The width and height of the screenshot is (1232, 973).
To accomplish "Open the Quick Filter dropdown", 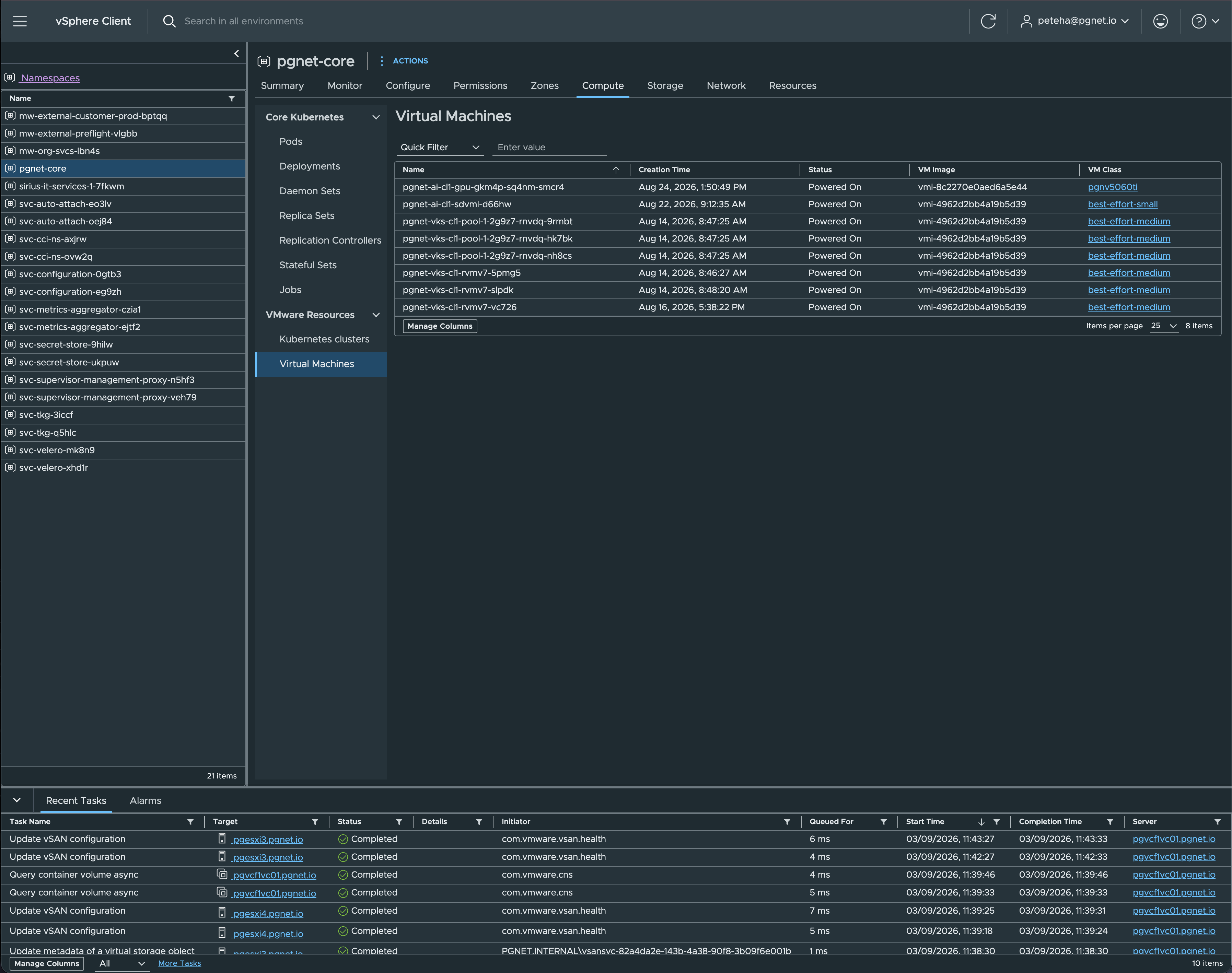I will pos(440,147).
